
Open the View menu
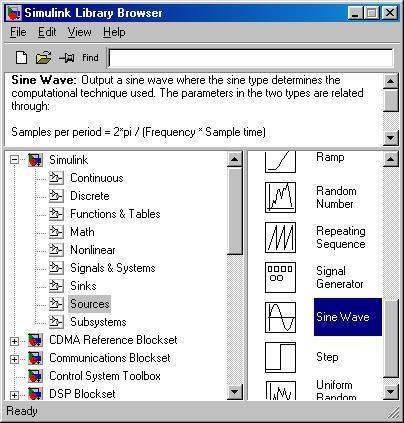point(79,32)
